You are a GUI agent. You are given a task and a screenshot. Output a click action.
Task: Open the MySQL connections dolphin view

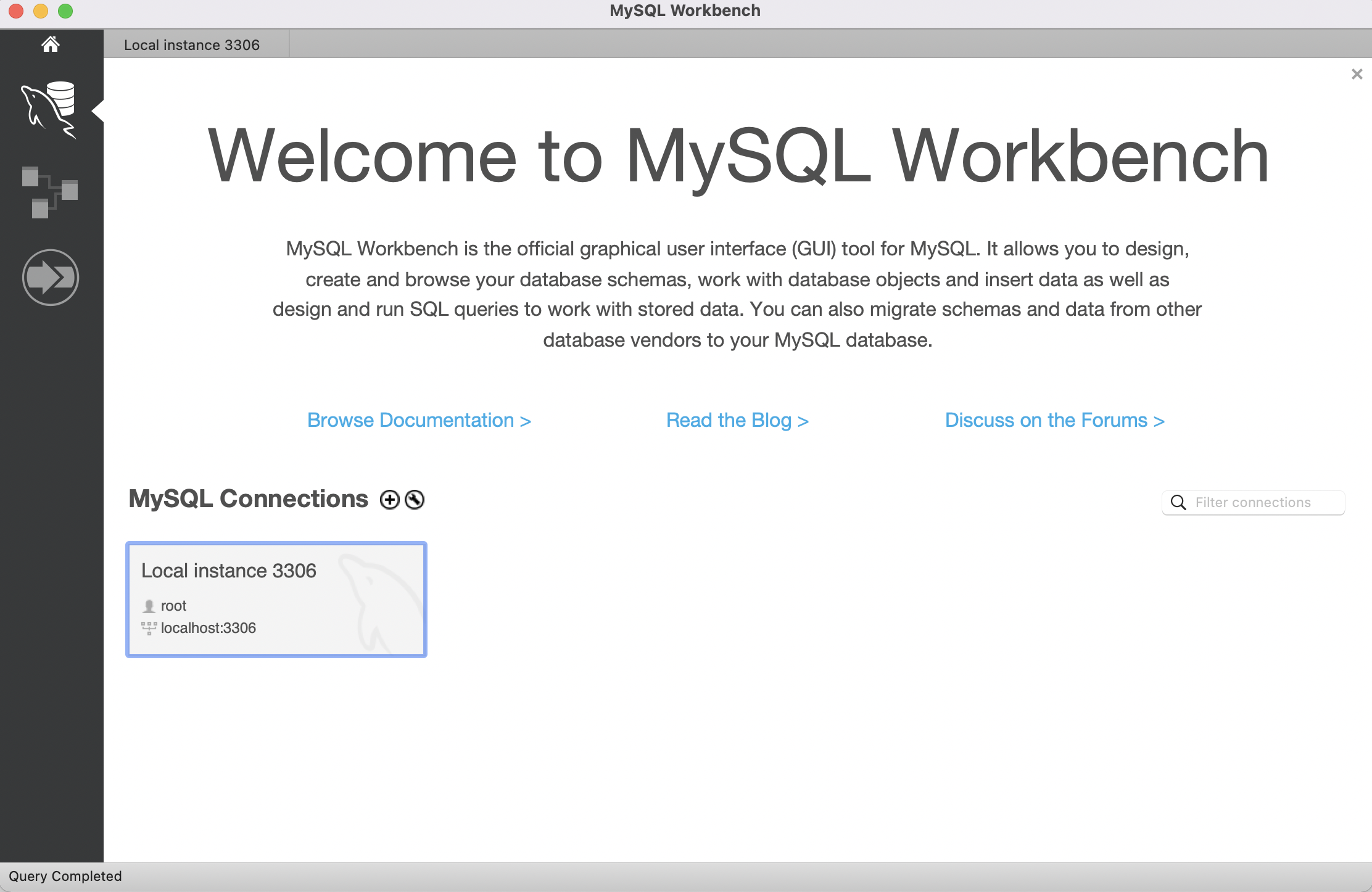tap(49, 109)
